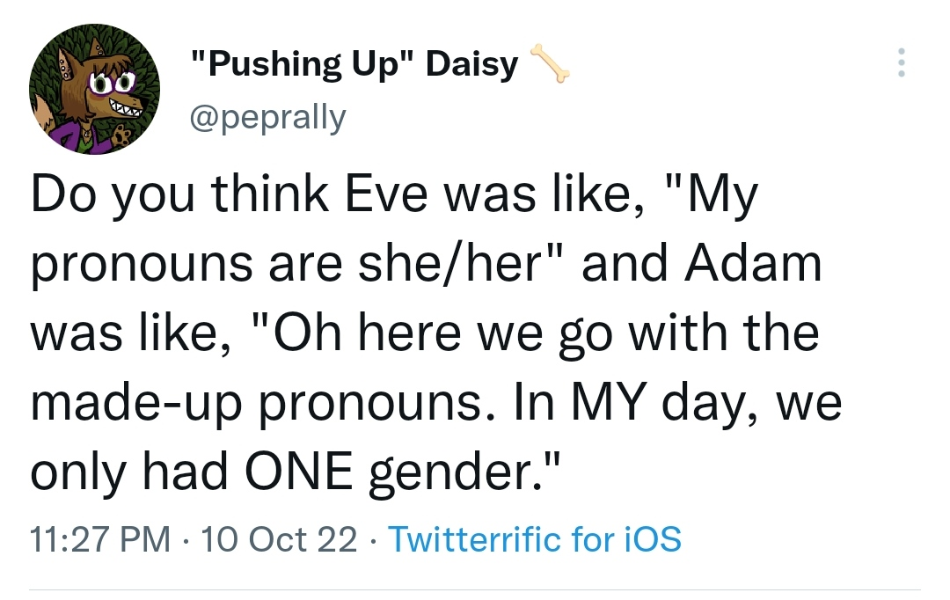Screen dimensions: 950x600
Task: Open the Twitterrific for iOS source link
Action: 534,540
